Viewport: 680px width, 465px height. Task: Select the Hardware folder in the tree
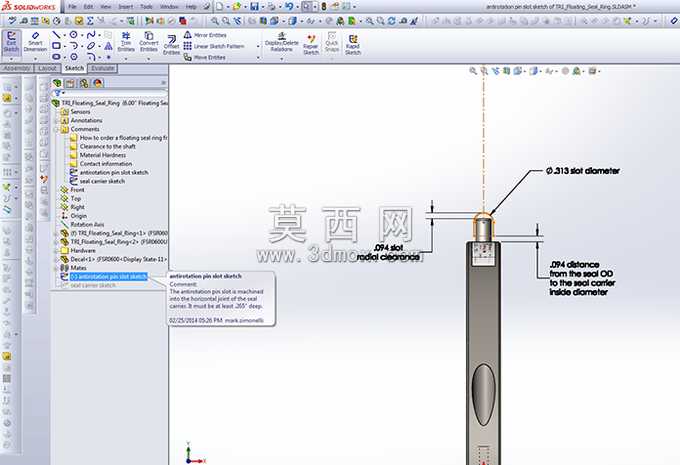pyautogui.click(x=82, y=251)
